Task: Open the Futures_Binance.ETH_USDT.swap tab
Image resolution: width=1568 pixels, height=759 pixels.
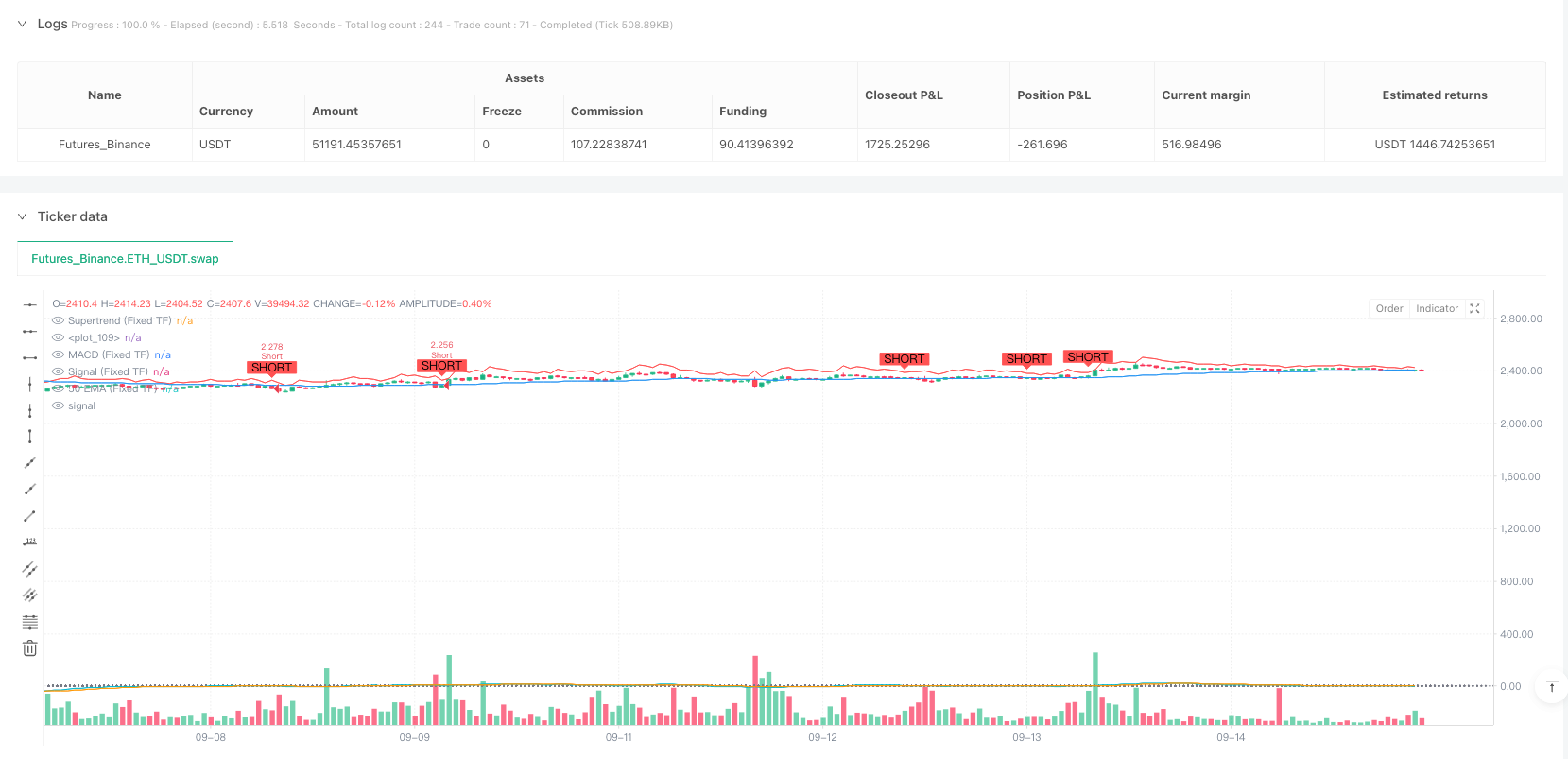Action: tap(125, 259)
